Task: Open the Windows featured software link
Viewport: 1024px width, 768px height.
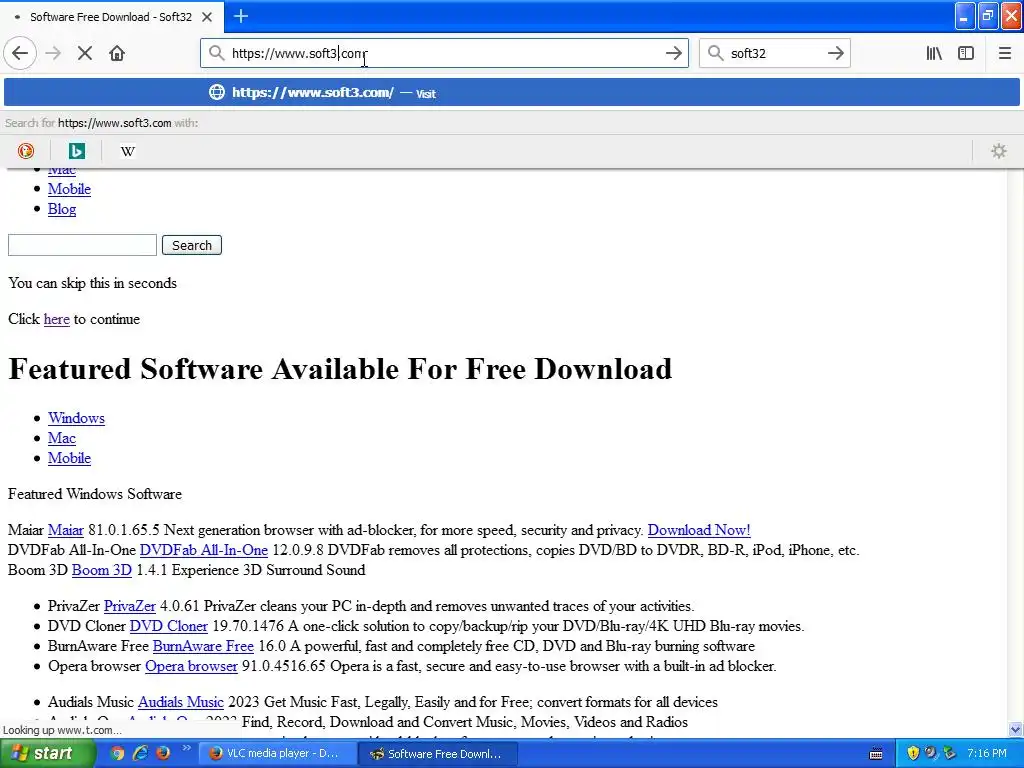Action: click(76, 419)
